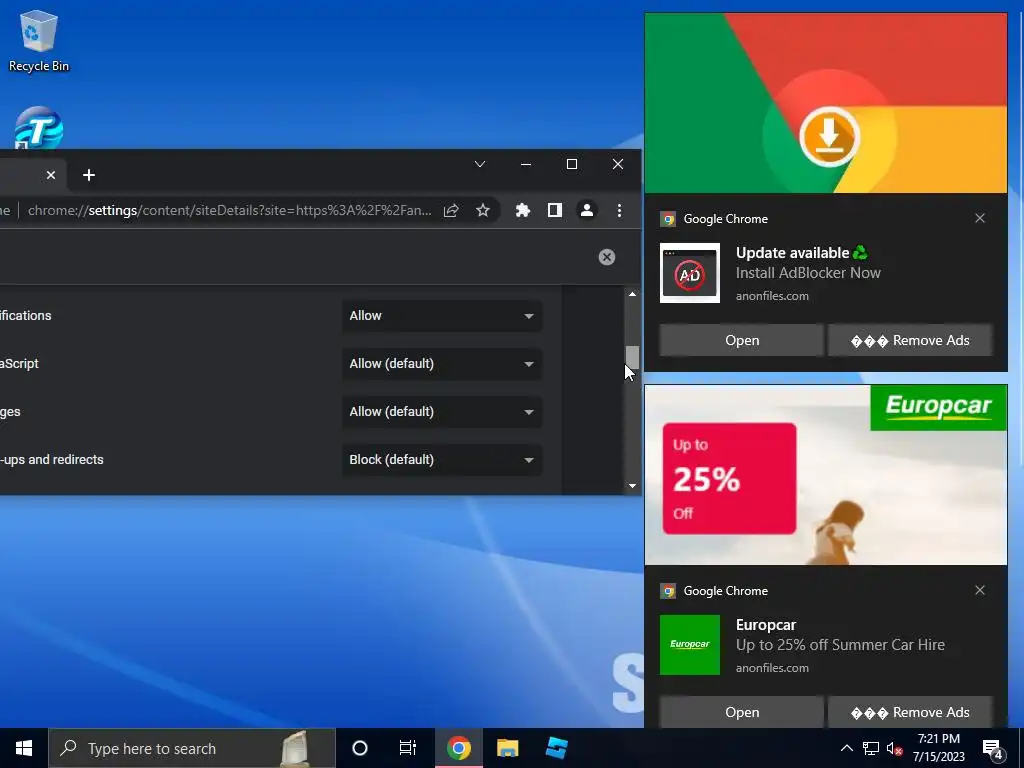Open the Extensions puzzle icon
This screenshot has height=768, width=1024.
click(x=522, y=210)
